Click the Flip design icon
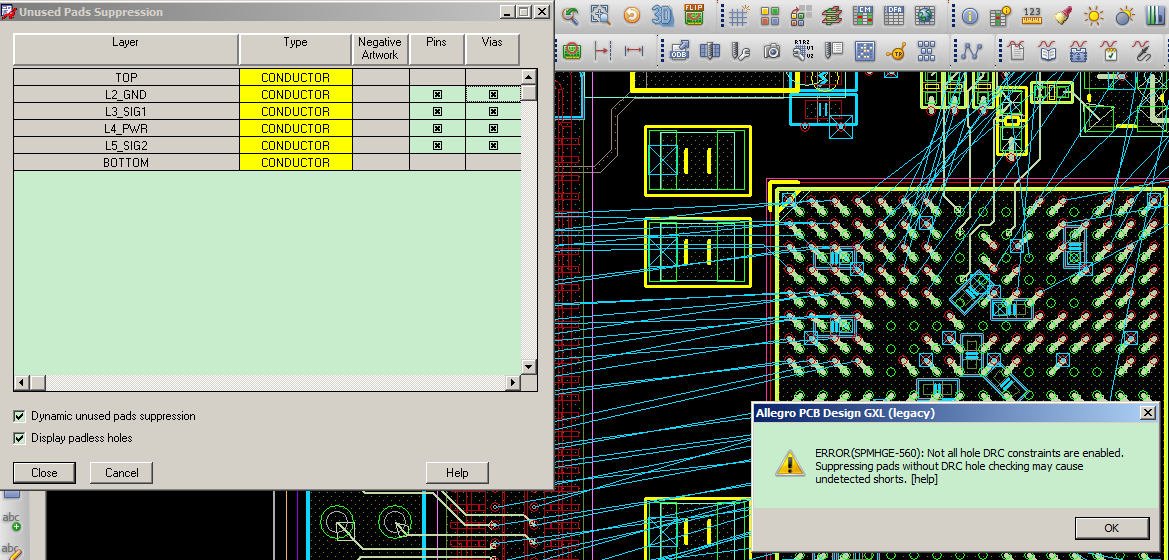 693,16
